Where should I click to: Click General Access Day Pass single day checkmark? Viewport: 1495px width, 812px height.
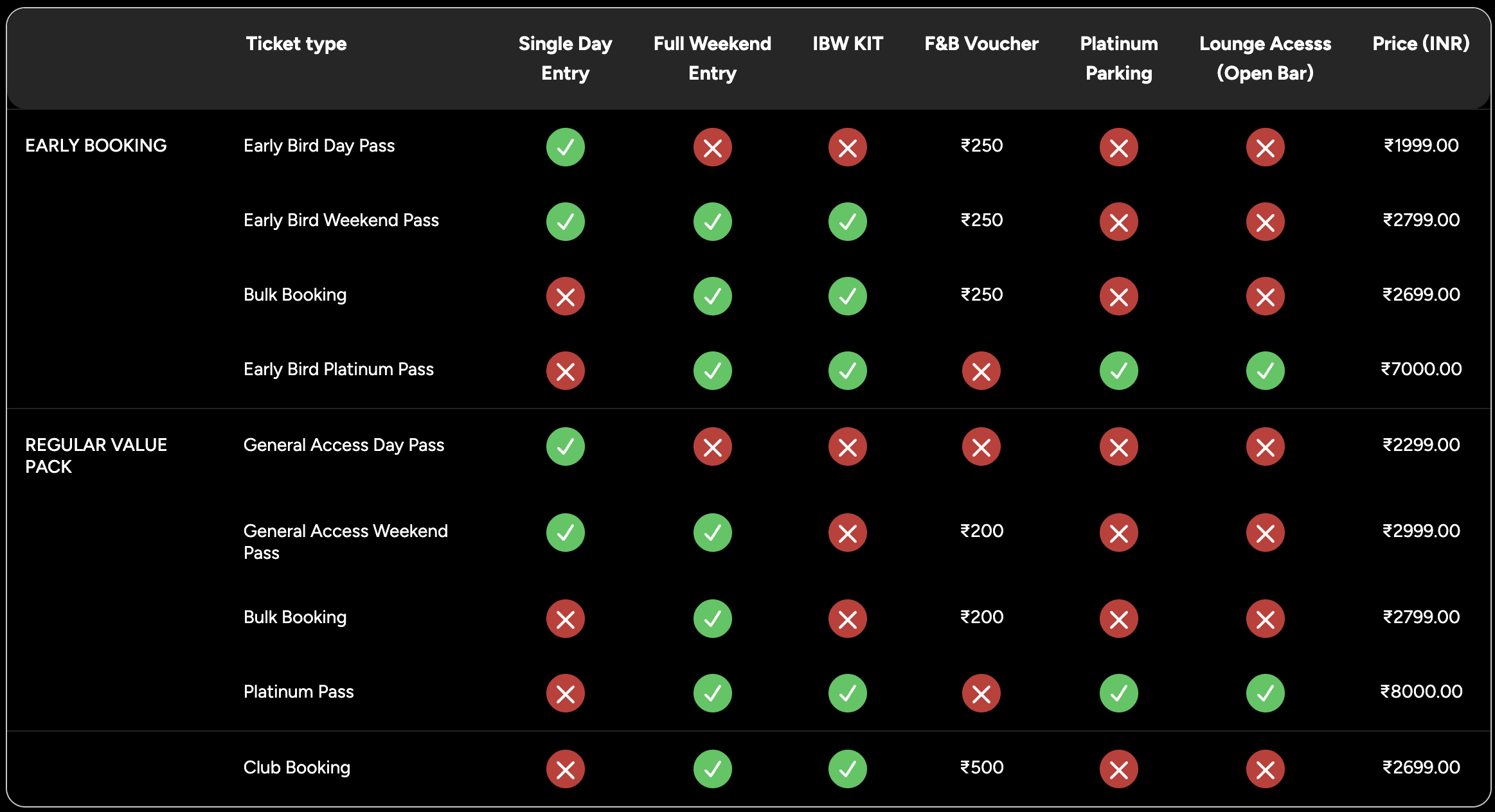pos(565,446)
